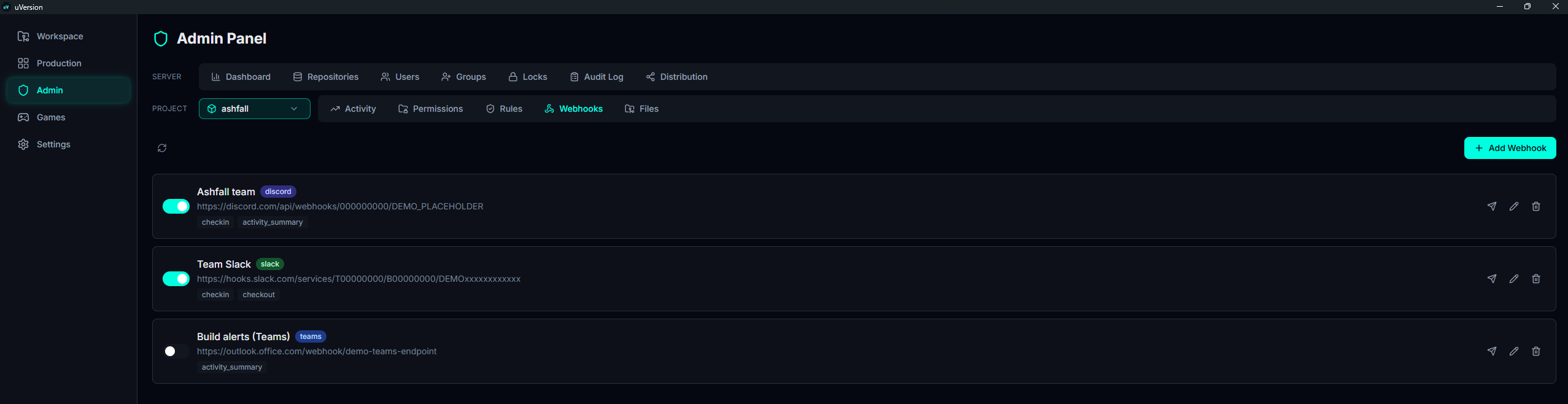Open the ashfall project dropdown
Image resolution: width=1568 pixels, height=404 pixels.
click(255, 109)
